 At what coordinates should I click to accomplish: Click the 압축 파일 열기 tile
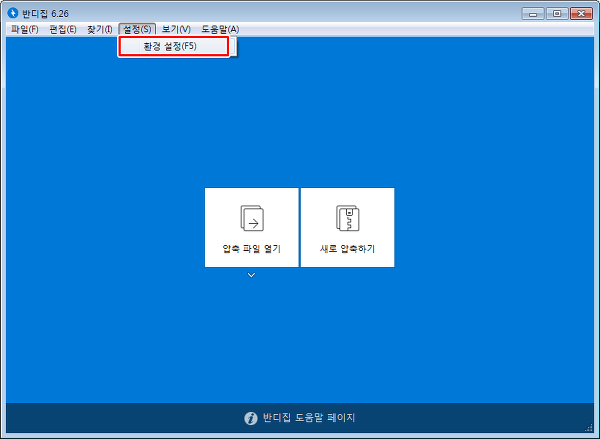[251, 227]
